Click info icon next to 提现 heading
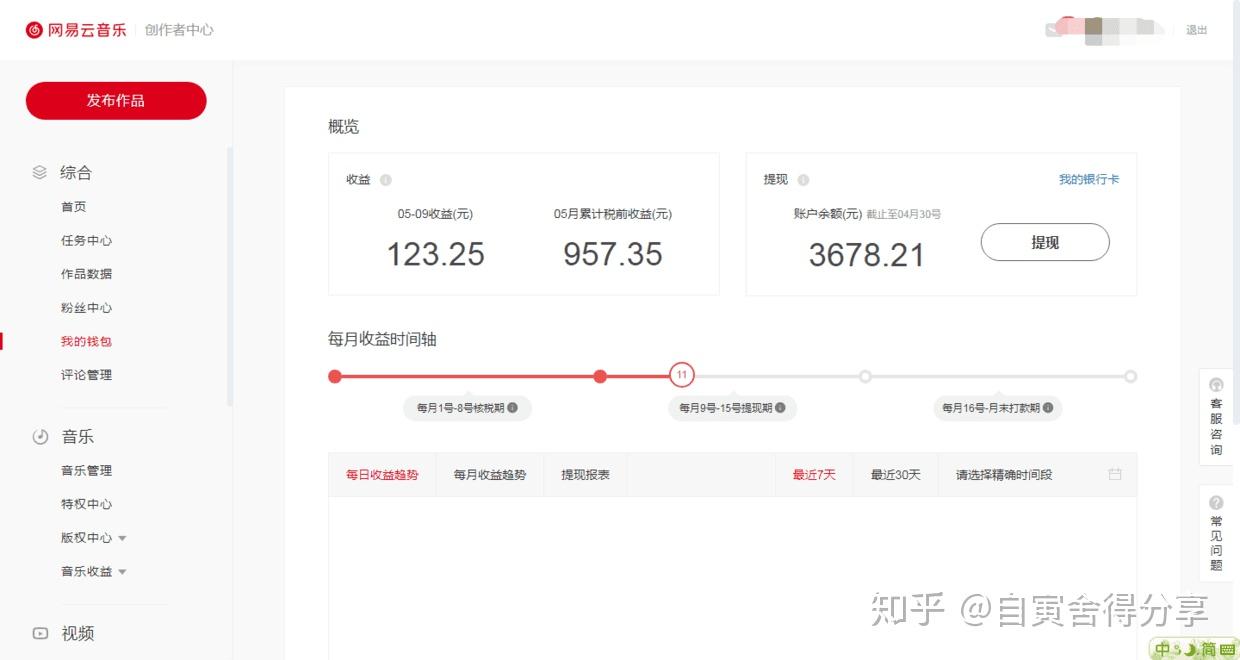 [x=803, y=180]
